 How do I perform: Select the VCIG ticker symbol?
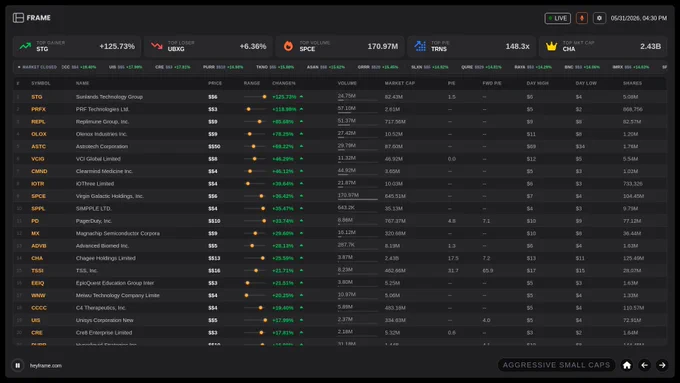pyautogui.click(x=38, y=159)
